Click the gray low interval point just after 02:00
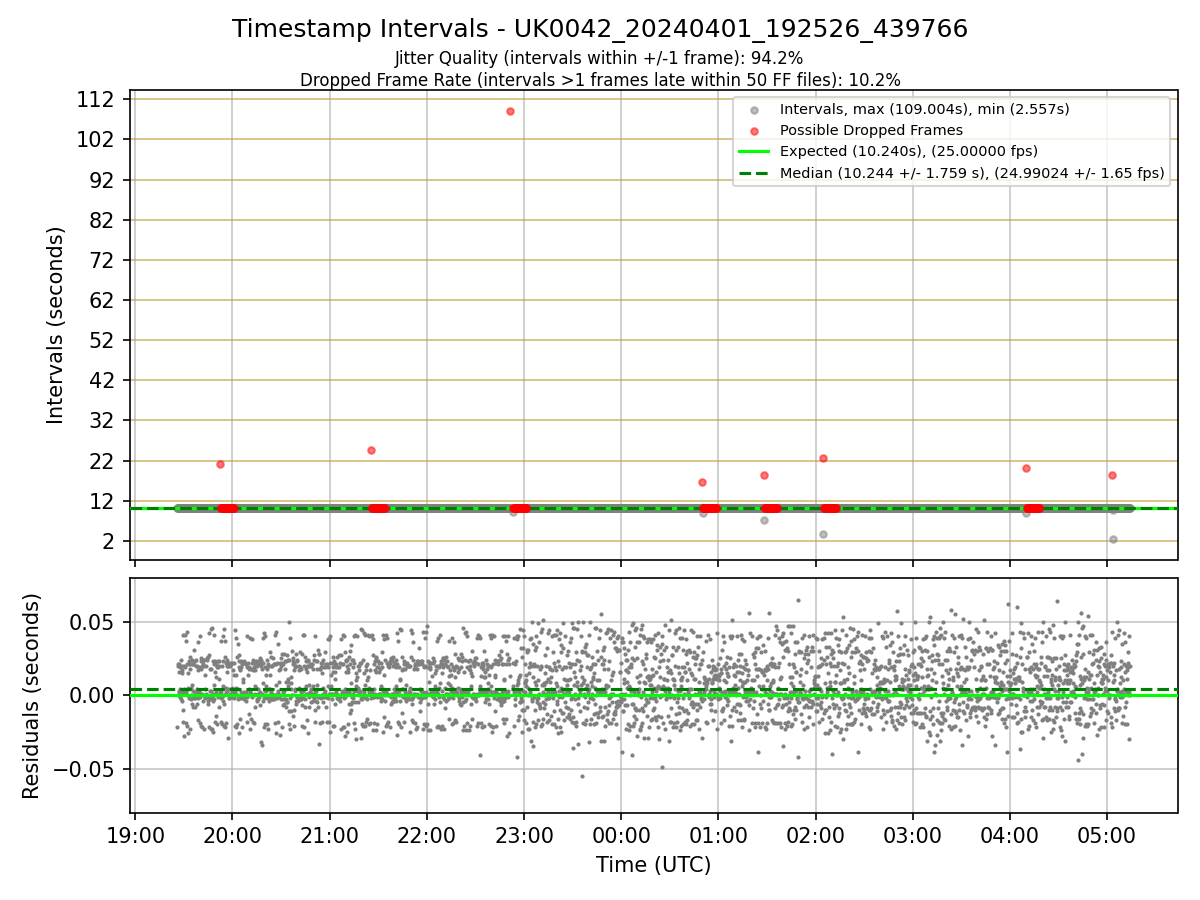The height and width of the screenshot is (900, 1200). pos(823,534)
